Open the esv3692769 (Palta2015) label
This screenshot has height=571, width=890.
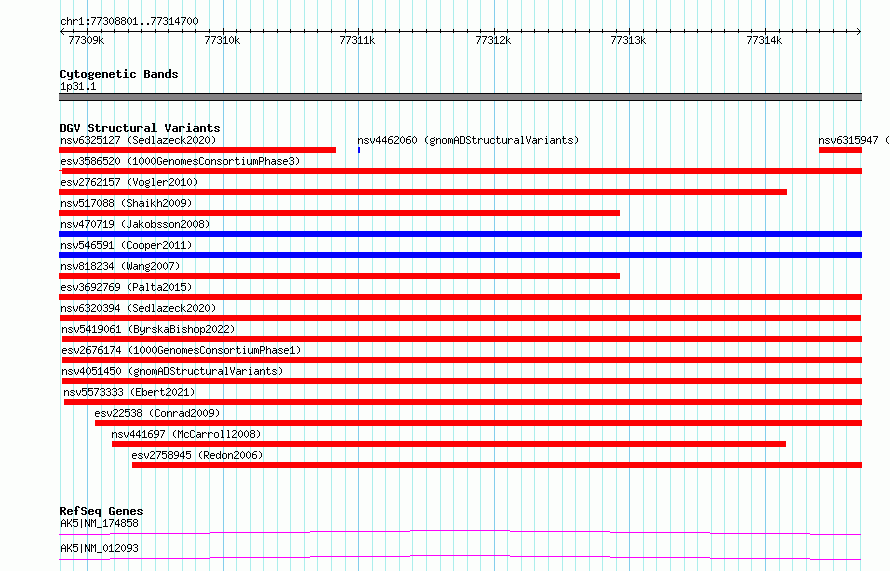(126, 287)
